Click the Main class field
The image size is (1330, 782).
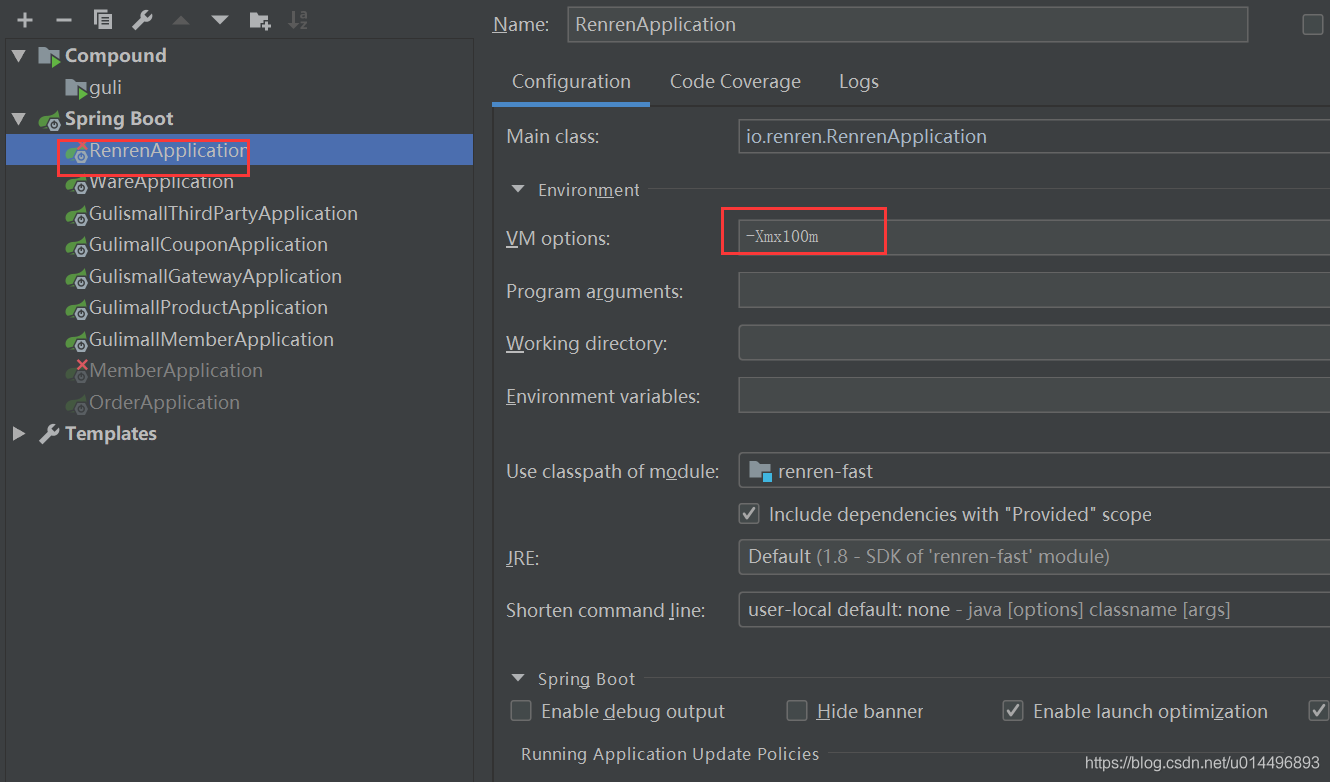(1034, 136)
